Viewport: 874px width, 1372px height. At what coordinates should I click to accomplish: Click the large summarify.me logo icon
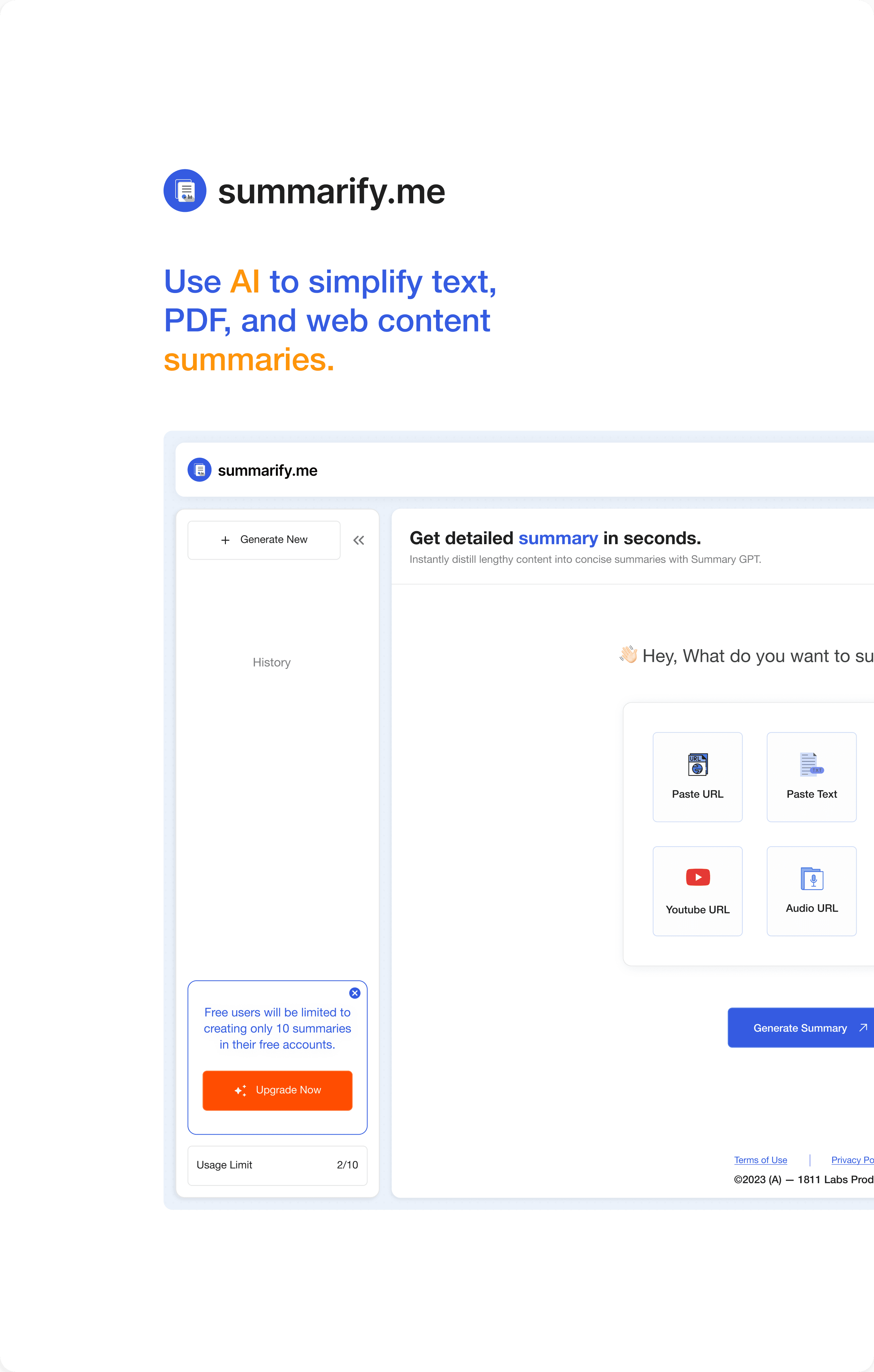tap(185, 191)
